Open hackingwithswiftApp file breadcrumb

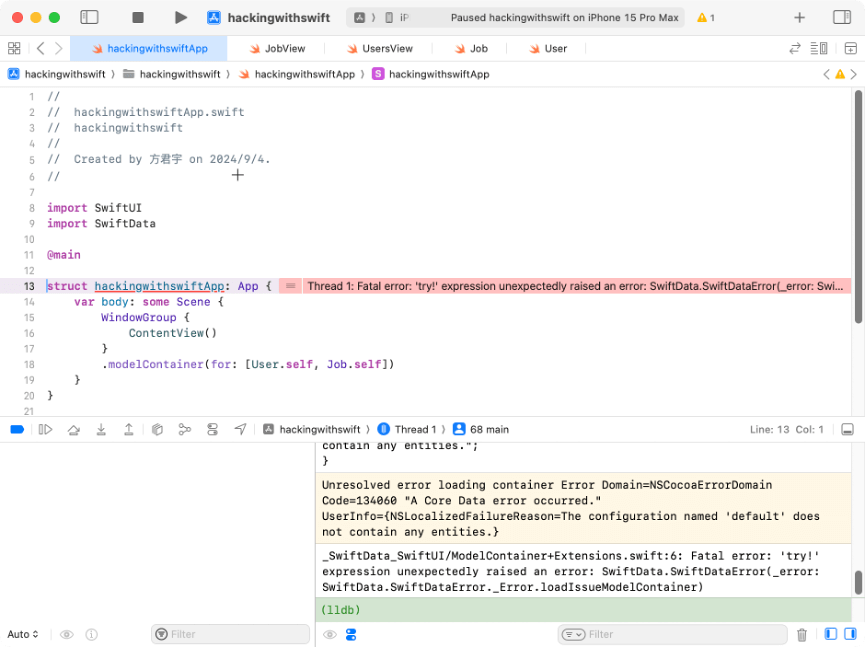(x=297, y=74)
